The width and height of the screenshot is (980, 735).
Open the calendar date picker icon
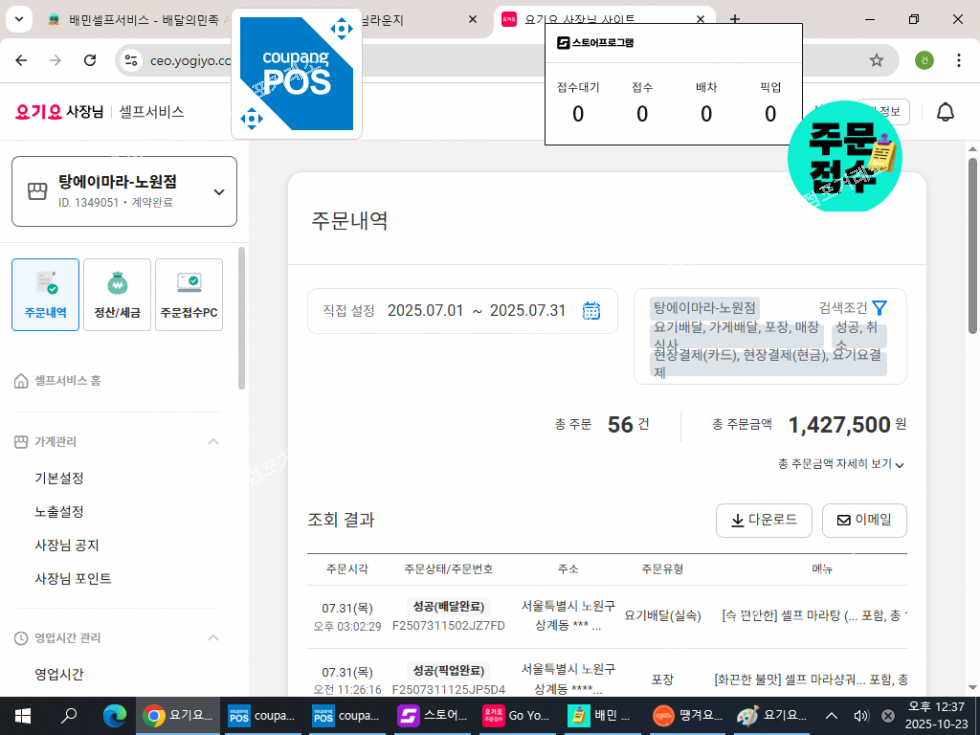(591, 311)
